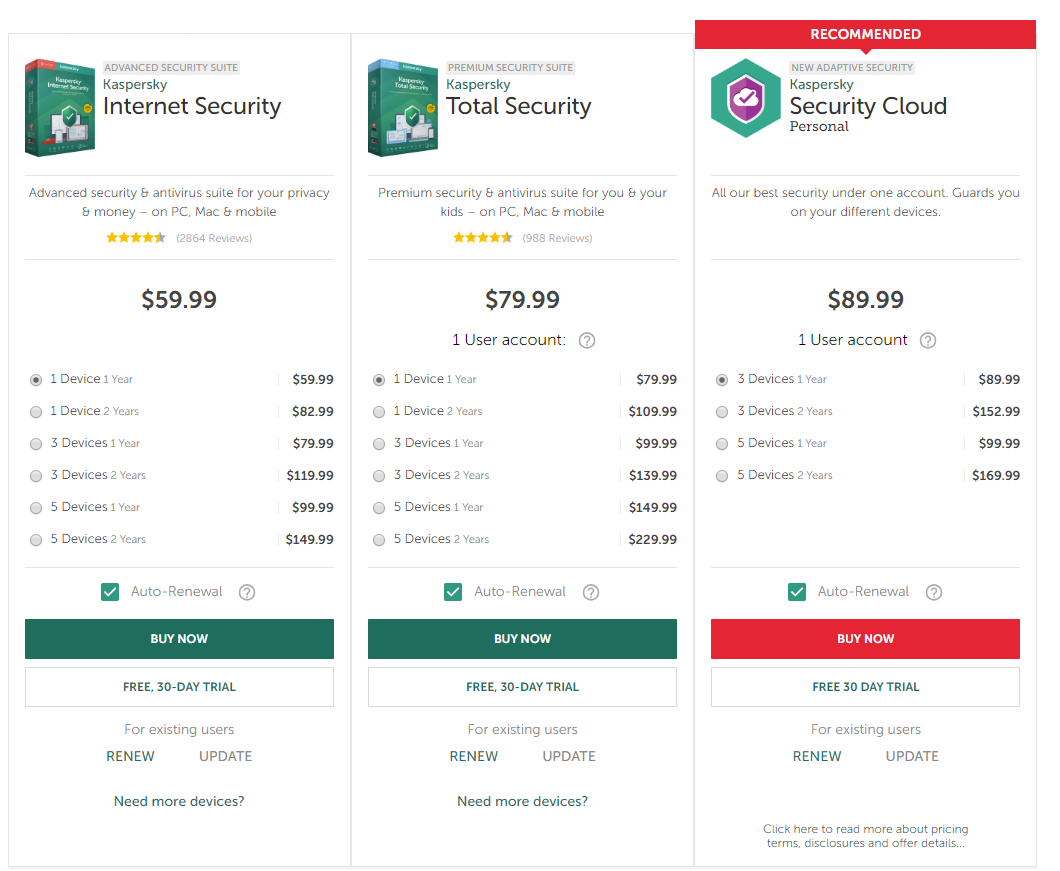Toggle Auto-Renewal checkbox for Security Cloud
This screenshot has width=1060, height=871.
coord(797,592)
